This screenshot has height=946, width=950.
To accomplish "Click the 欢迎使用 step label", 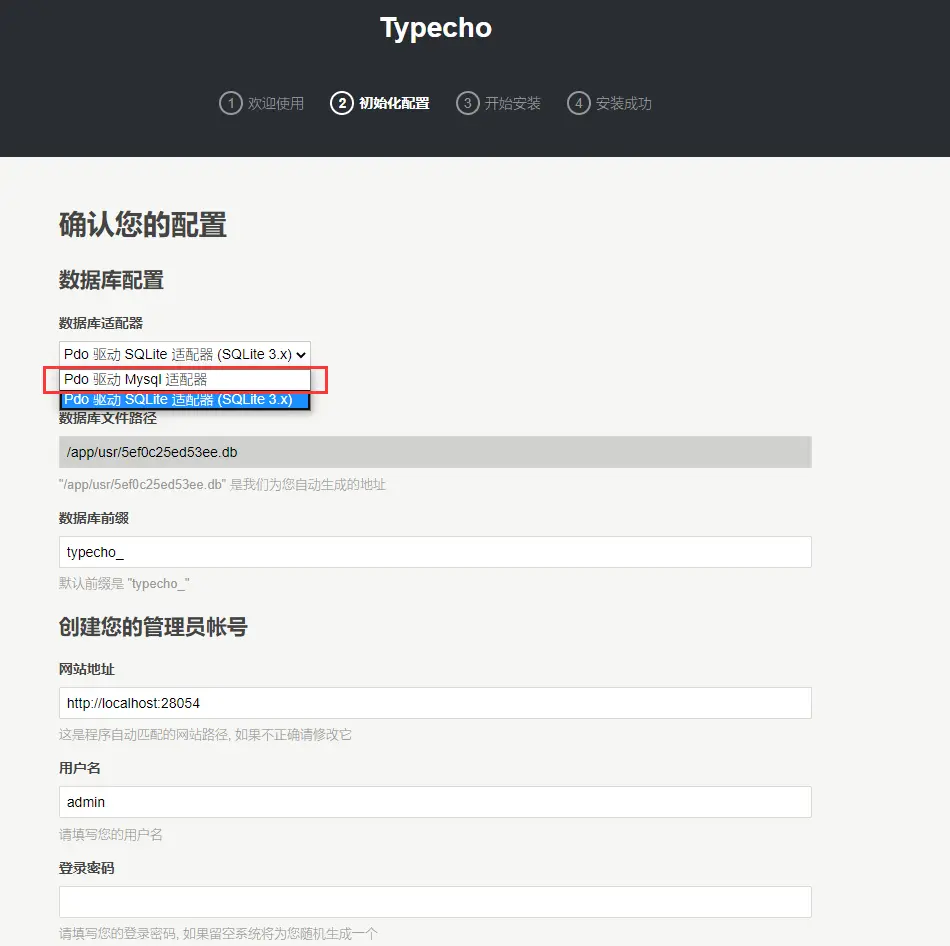I will [x=276, y=104].
